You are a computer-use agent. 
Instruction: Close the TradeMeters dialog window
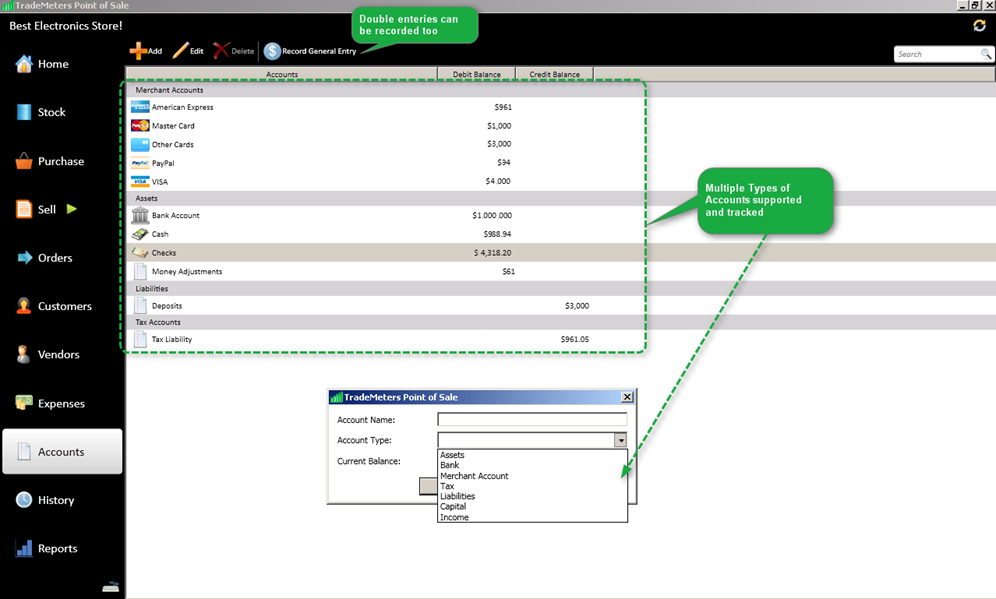627,397
